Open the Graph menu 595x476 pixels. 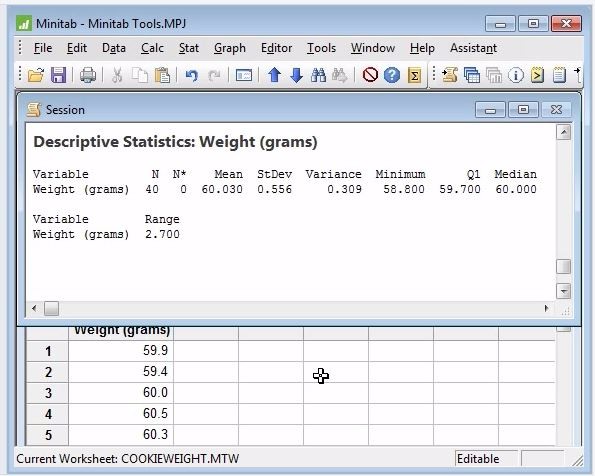(230, 48)
